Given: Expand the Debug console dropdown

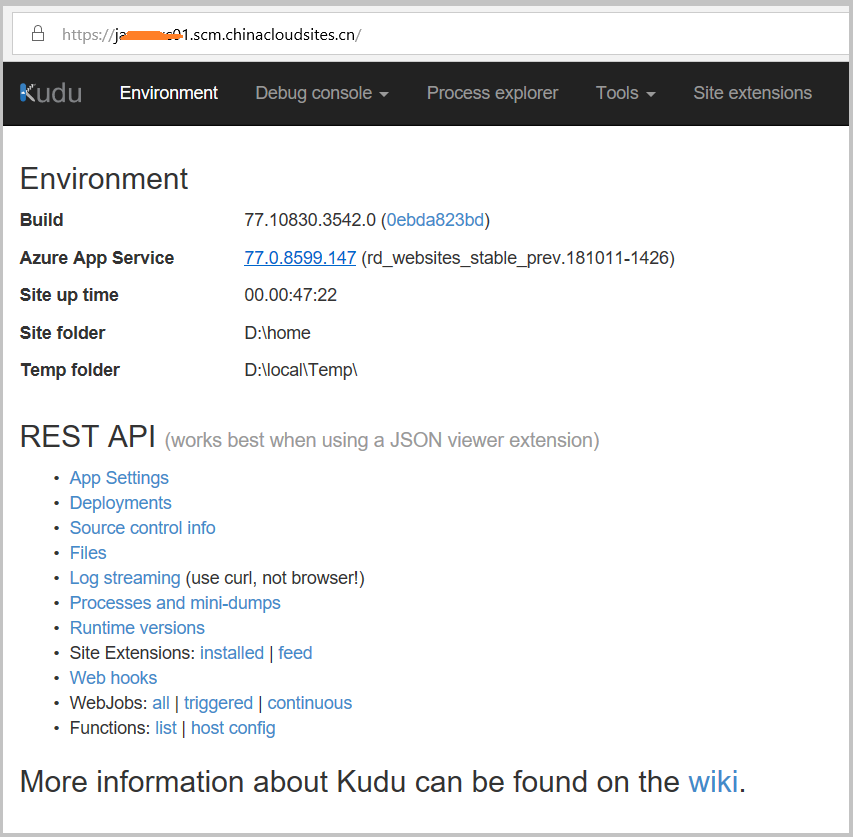Looking at the screenshot, I should click(321, 93).
